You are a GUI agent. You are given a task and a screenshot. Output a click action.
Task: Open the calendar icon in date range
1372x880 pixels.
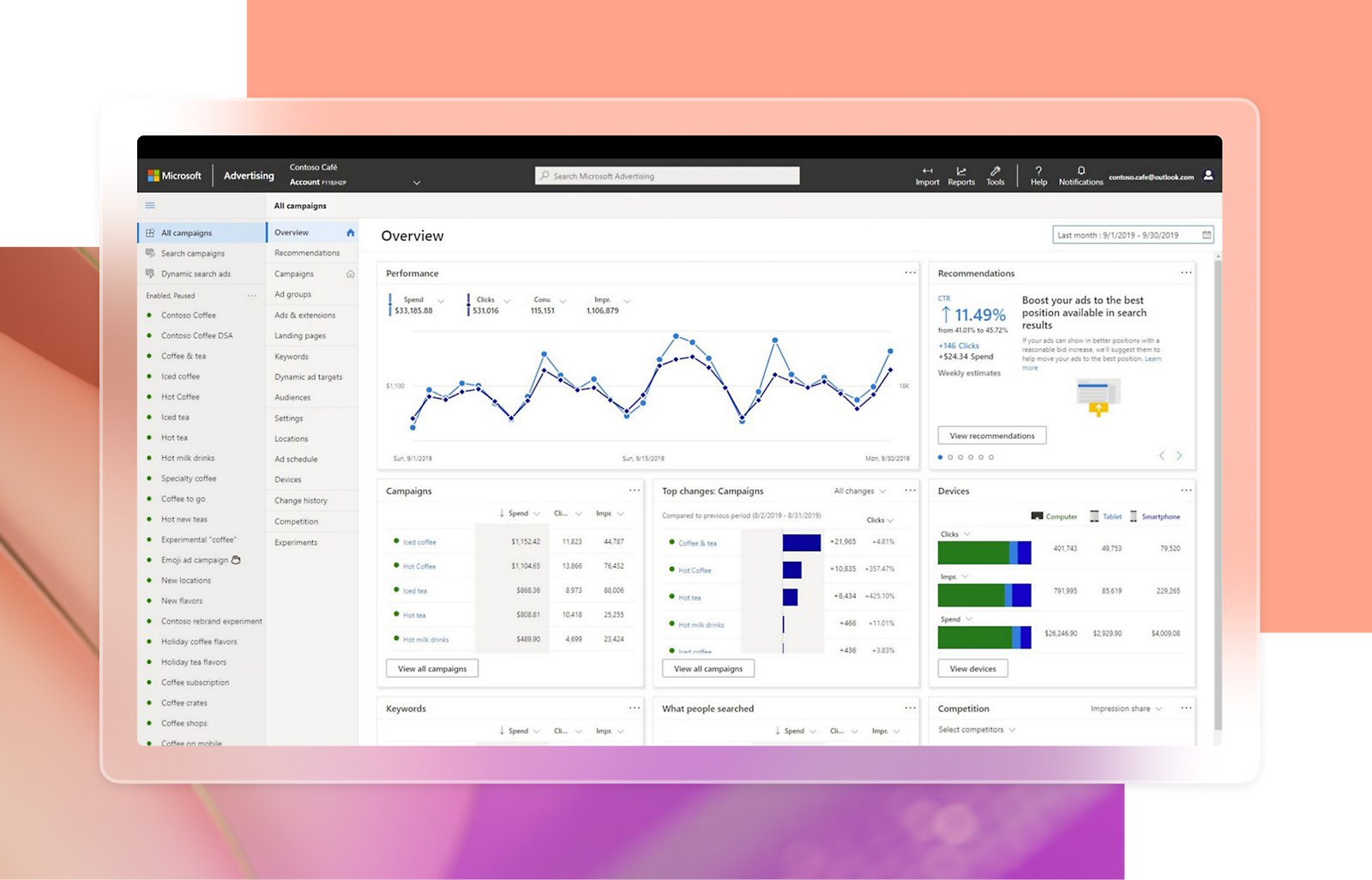pos(1207,235)
